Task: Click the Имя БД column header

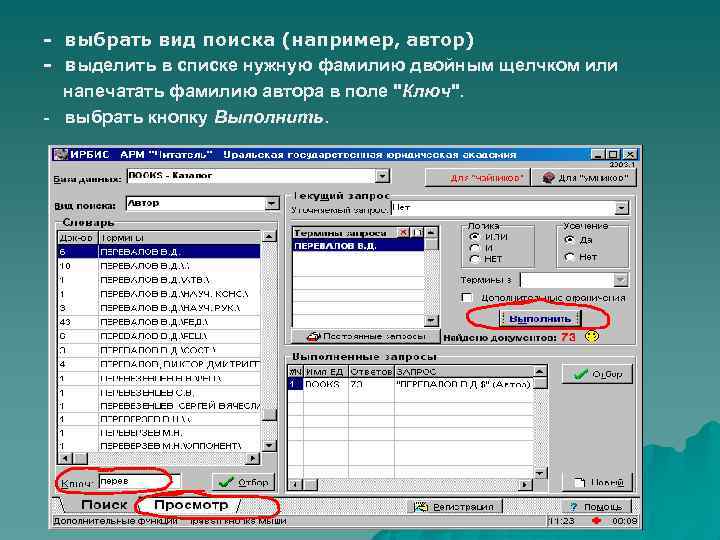Action: coord(326,371)
